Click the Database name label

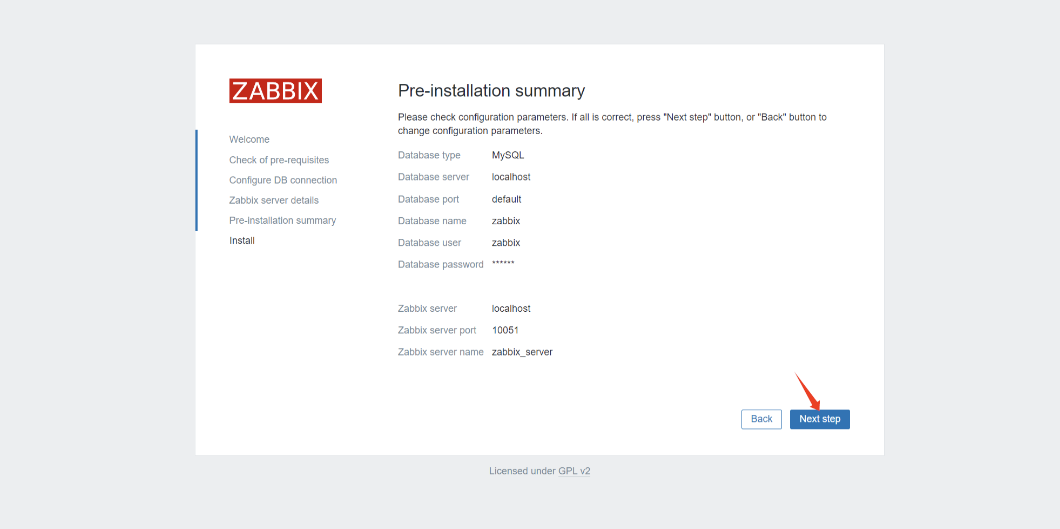432,221
